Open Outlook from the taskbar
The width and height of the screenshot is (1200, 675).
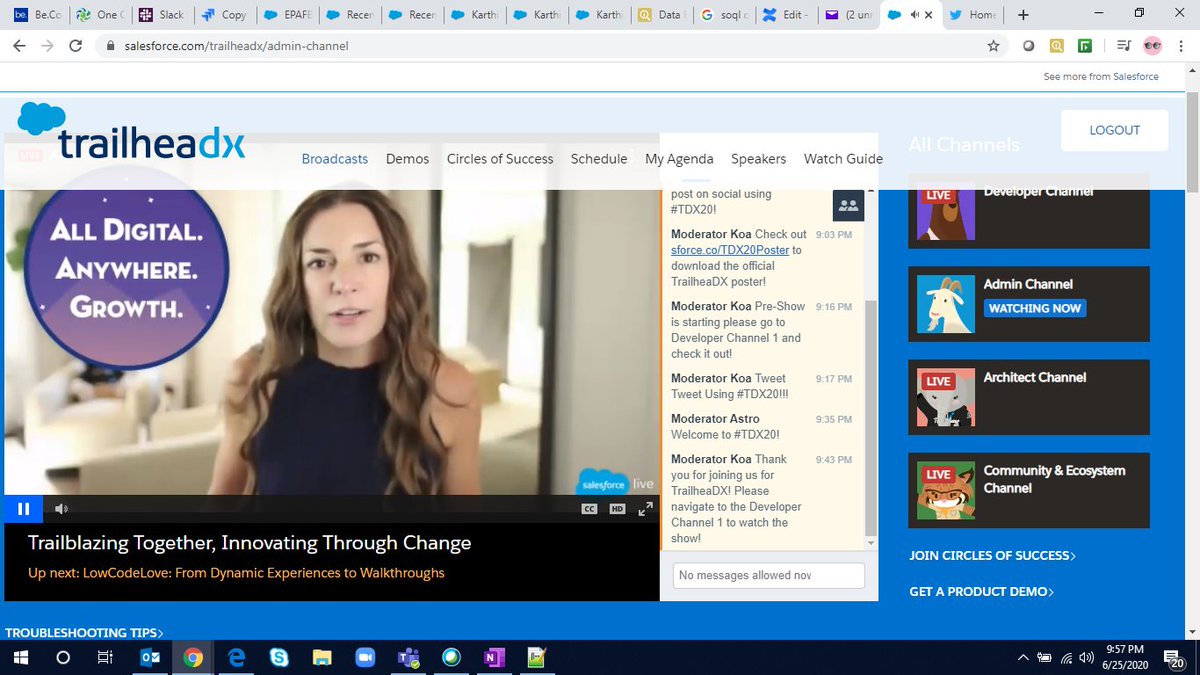[x=150, y=658]
